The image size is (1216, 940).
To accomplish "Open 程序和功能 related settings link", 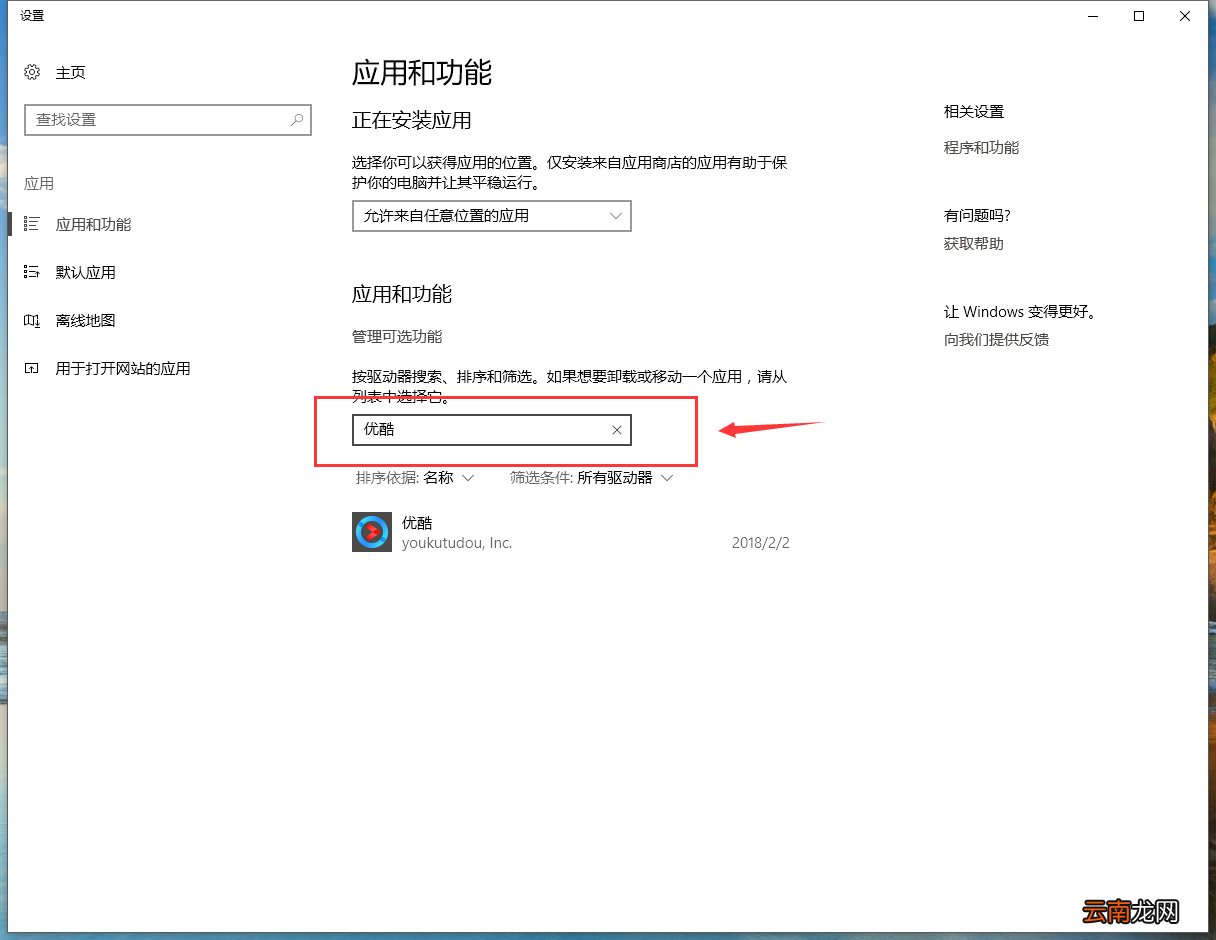I will point(982,147).
